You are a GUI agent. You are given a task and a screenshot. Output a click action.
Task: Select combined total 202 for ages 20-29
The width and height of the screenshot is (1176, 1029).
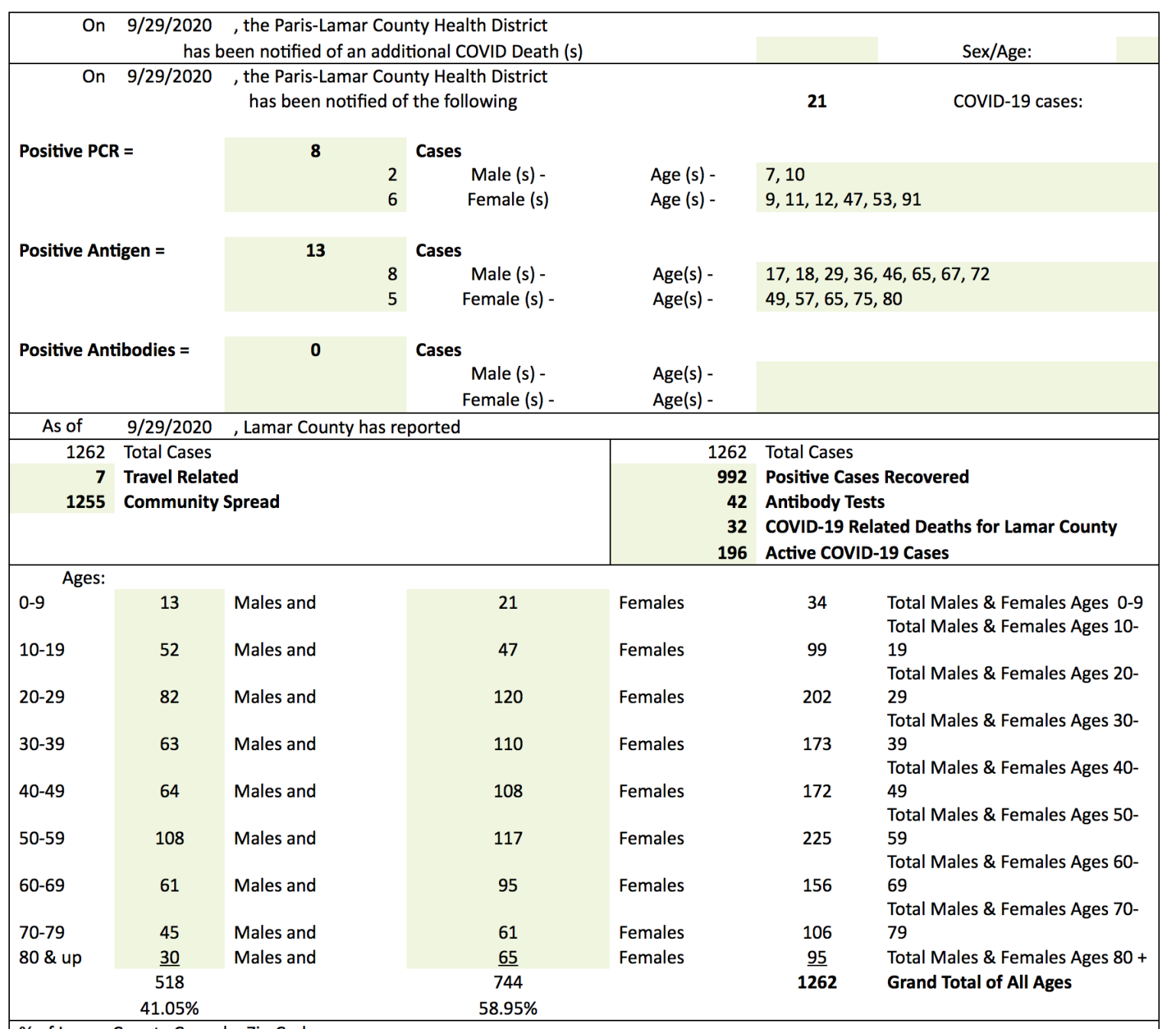click(x=817, y=697)
